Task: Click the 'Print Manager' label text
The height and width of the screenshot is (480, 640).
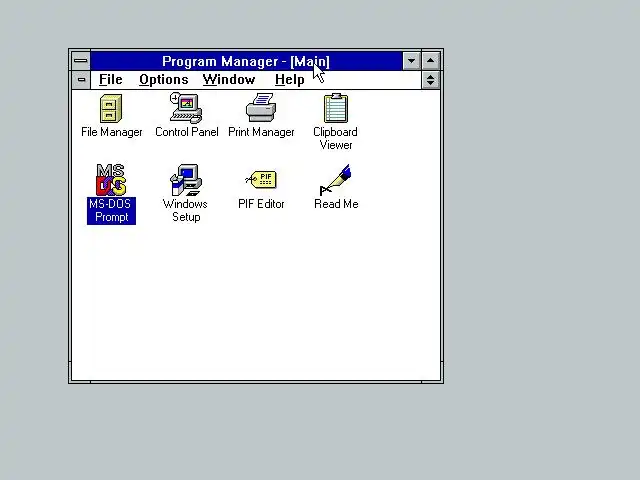Action: point(261,132)
